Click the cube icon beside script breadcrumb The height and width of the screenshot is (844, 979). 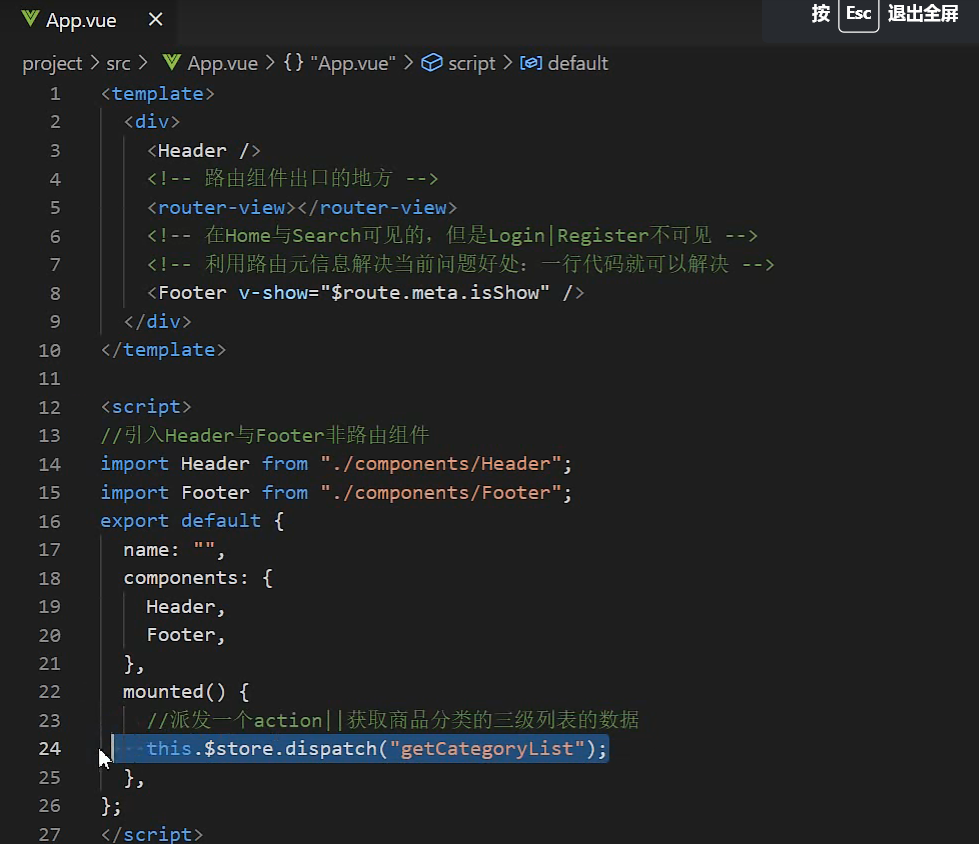(x=431, y=62)
